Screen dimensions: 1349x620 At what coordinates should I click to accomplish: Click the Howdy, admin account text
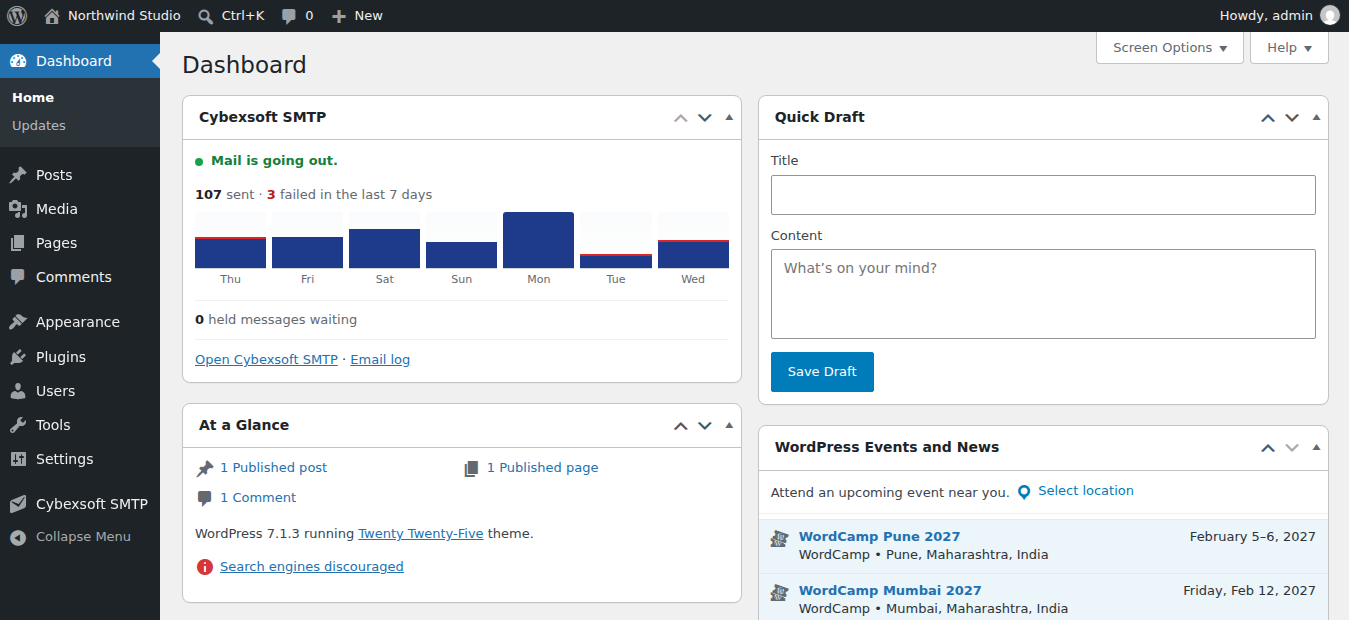(1266, 16)
